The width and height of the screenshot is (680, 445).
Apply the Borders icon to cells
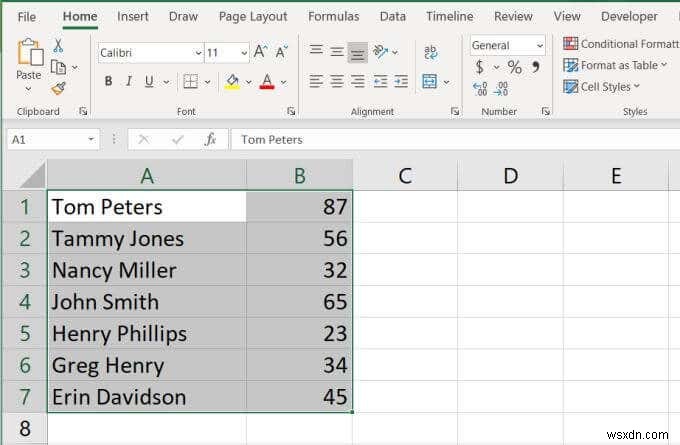coord(191,81)
